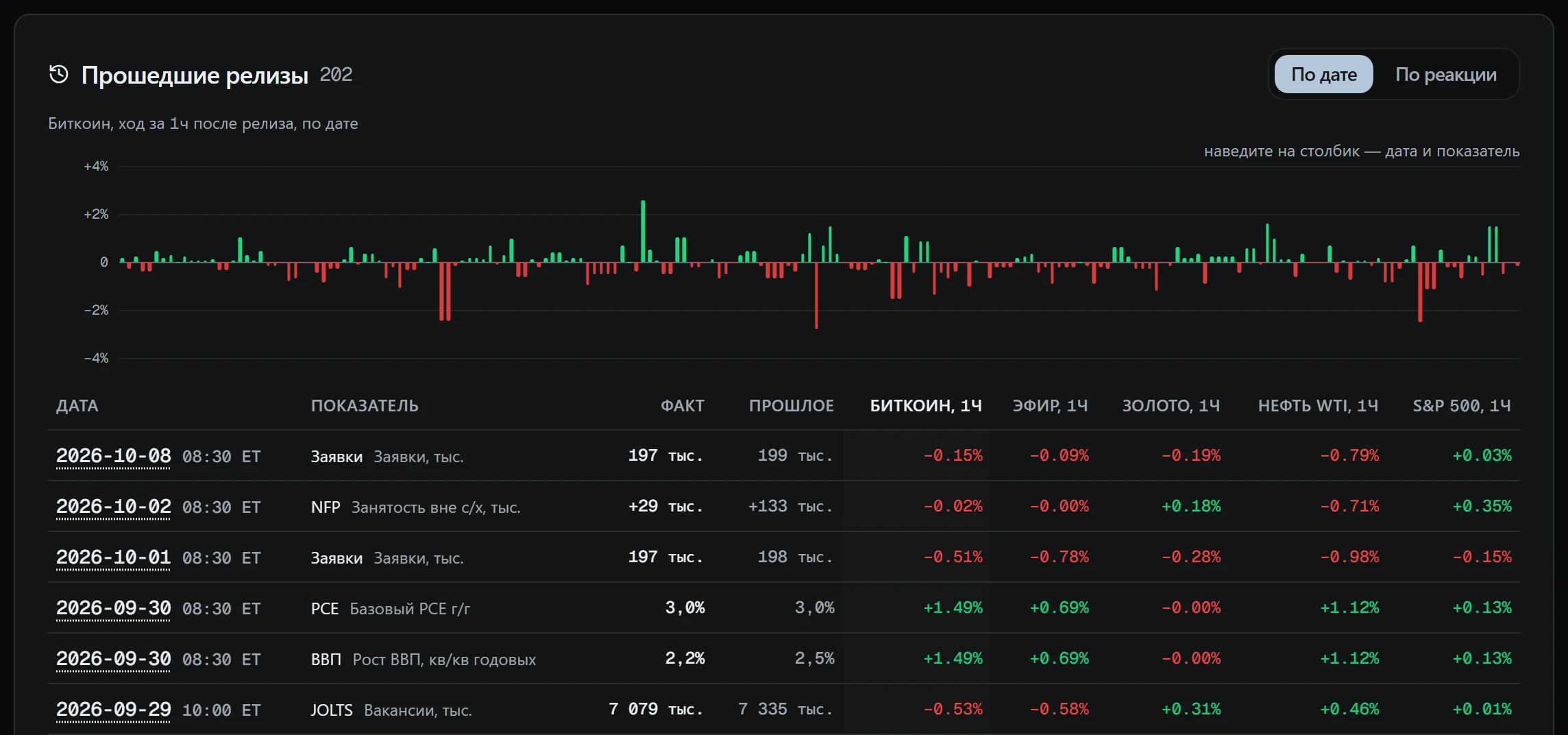Viewport: 1568px width, 735px height.
Task: Select the НЕФТЬ WTI, 1Ч column header
Action: [x=1318, y=406]
